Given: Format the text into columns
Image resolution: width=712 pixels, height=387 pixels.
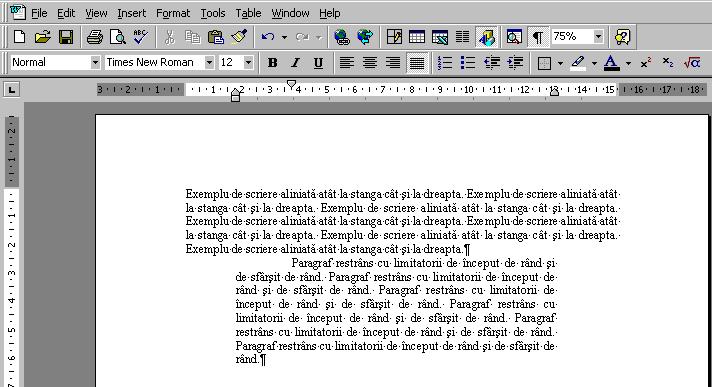Looking at the screenshot, I should click(462, 37).
